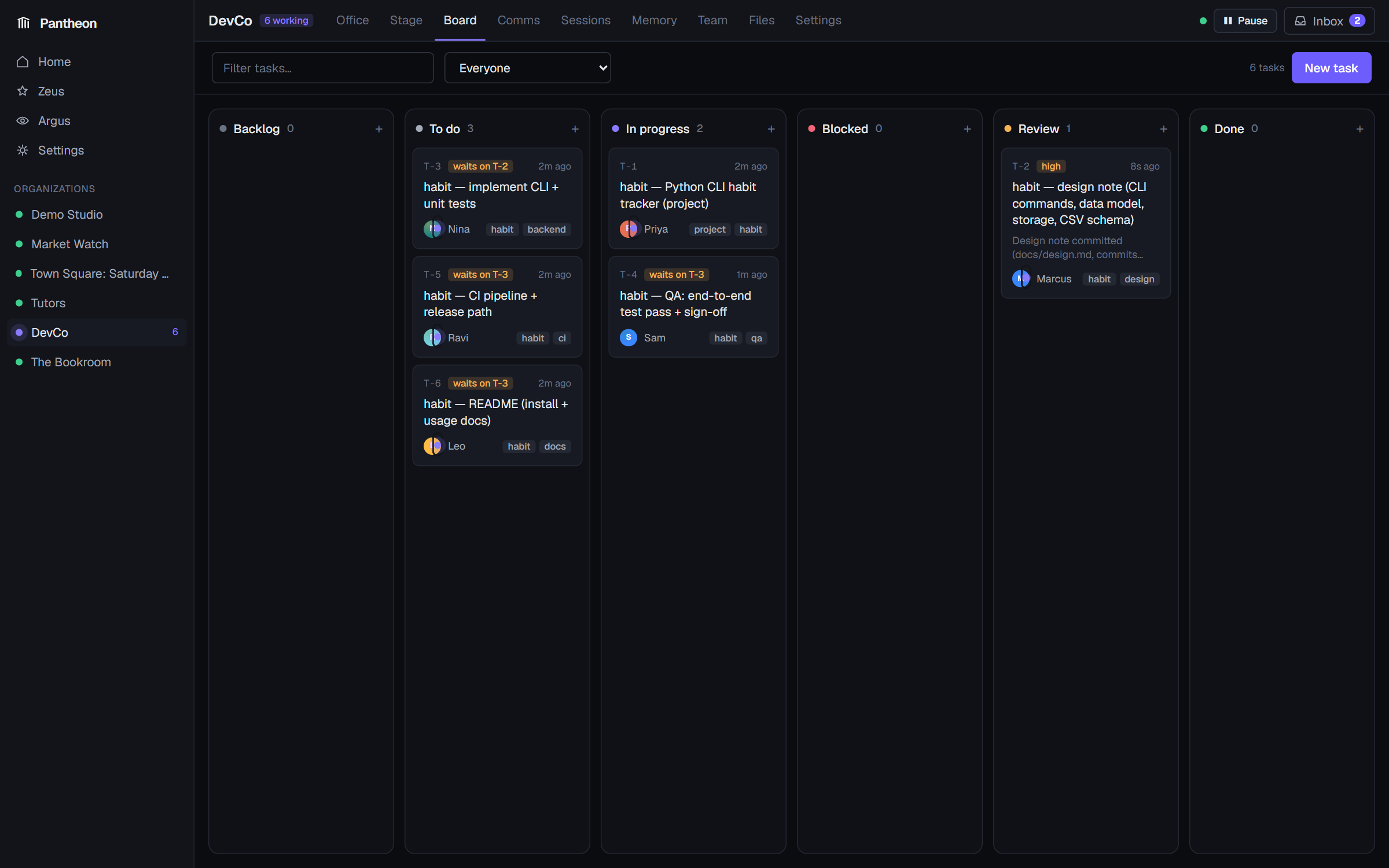Open the top bar Settings tab
The height and width of the screenshot is (868, 1389).
pos(818,20)
